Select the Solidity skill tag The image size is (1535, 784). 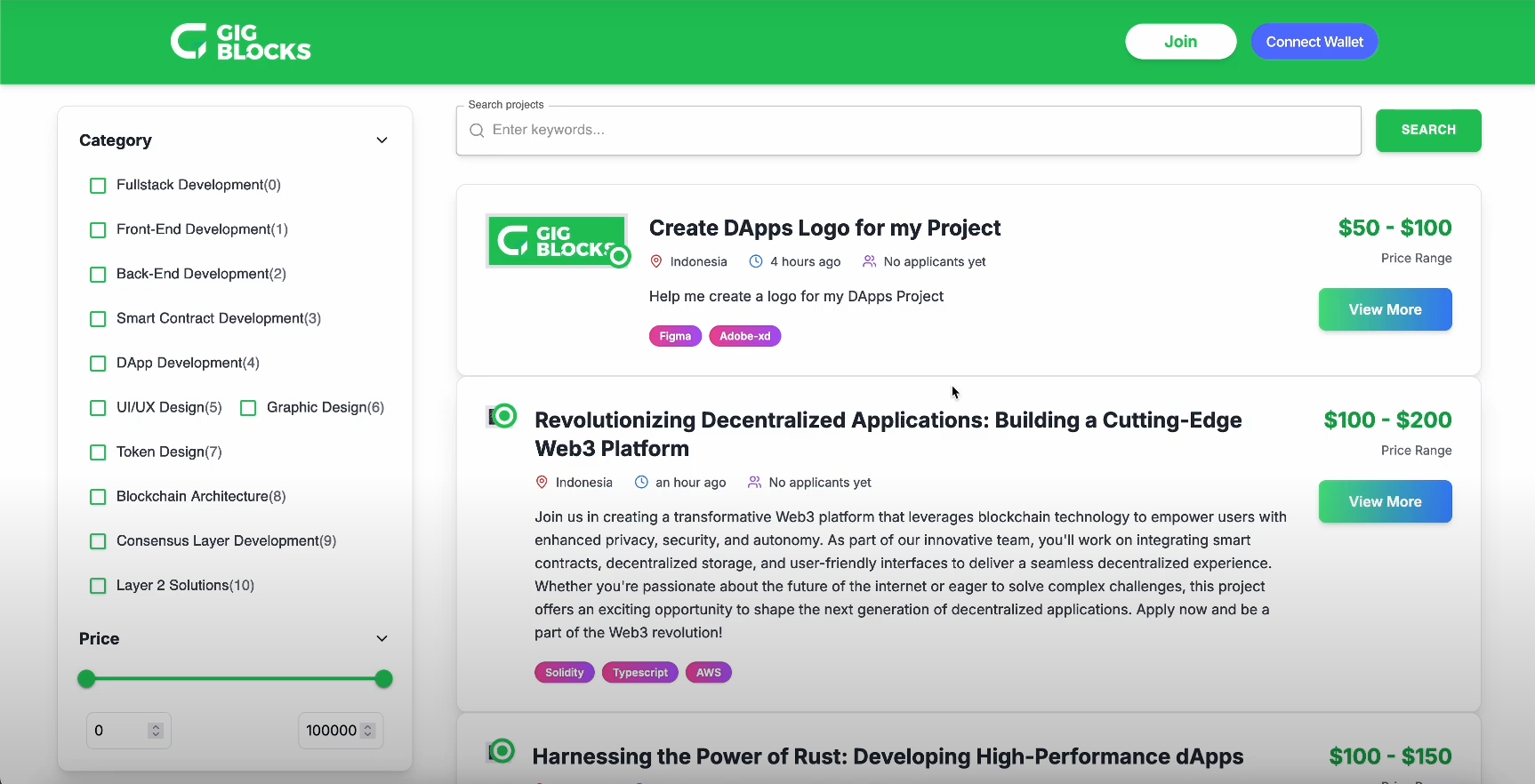[x=564, y=673]
